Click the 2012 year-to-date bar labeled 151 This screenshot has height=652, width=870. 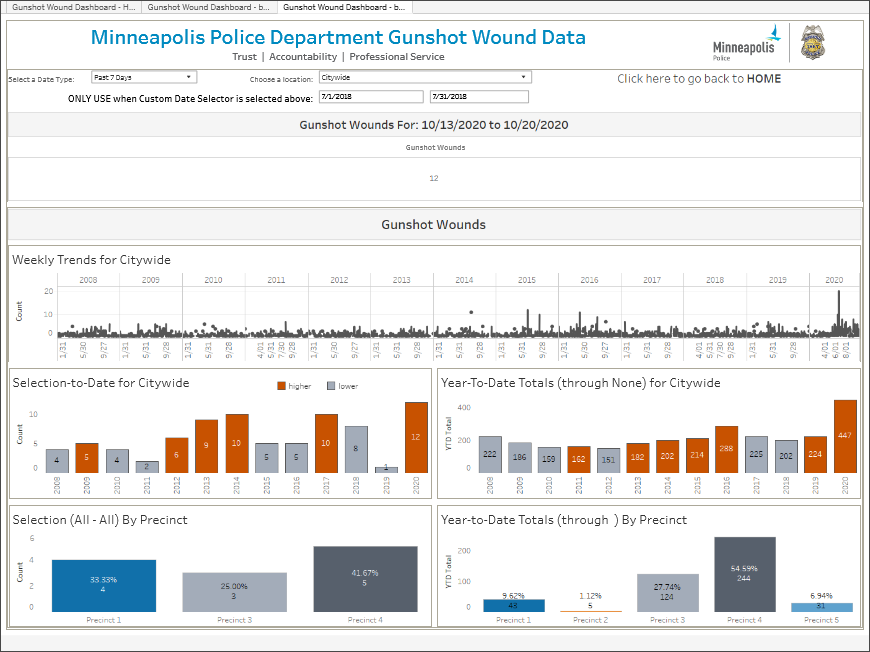pos(608,461)
